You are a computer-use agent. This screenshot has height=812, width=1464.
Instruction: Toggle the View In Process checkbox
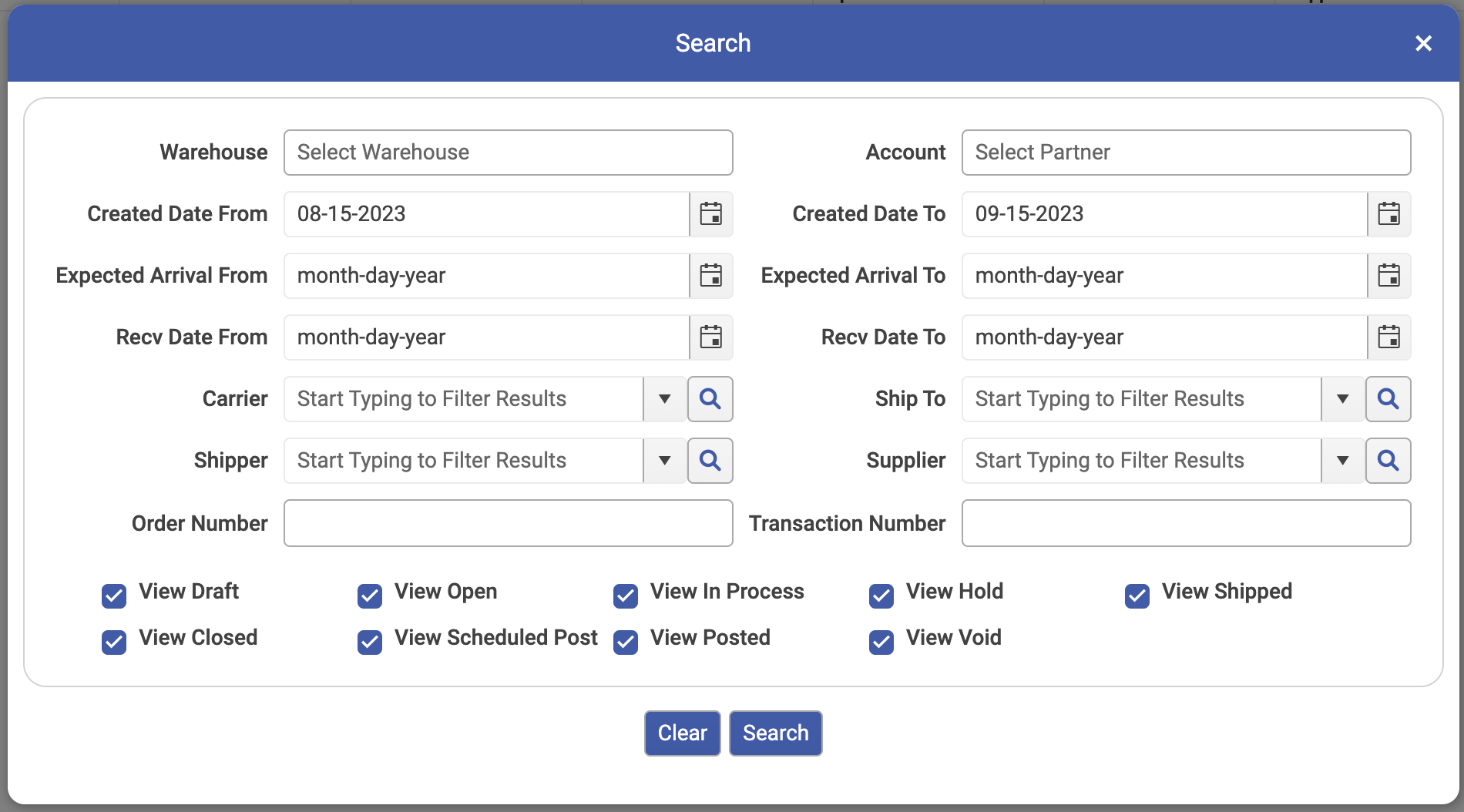coord(626,596)
